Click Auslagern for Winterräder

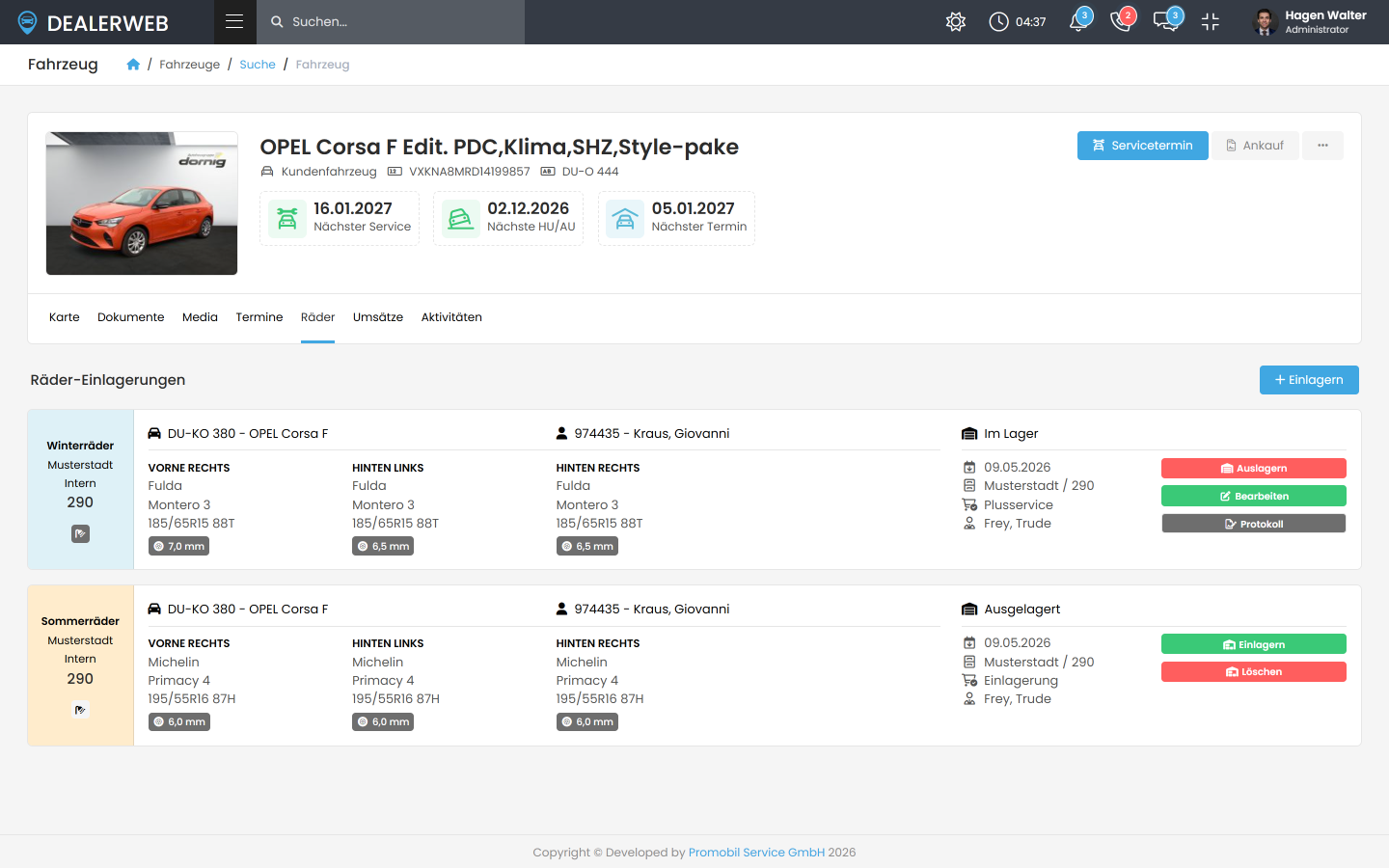tap(1253, 469)
